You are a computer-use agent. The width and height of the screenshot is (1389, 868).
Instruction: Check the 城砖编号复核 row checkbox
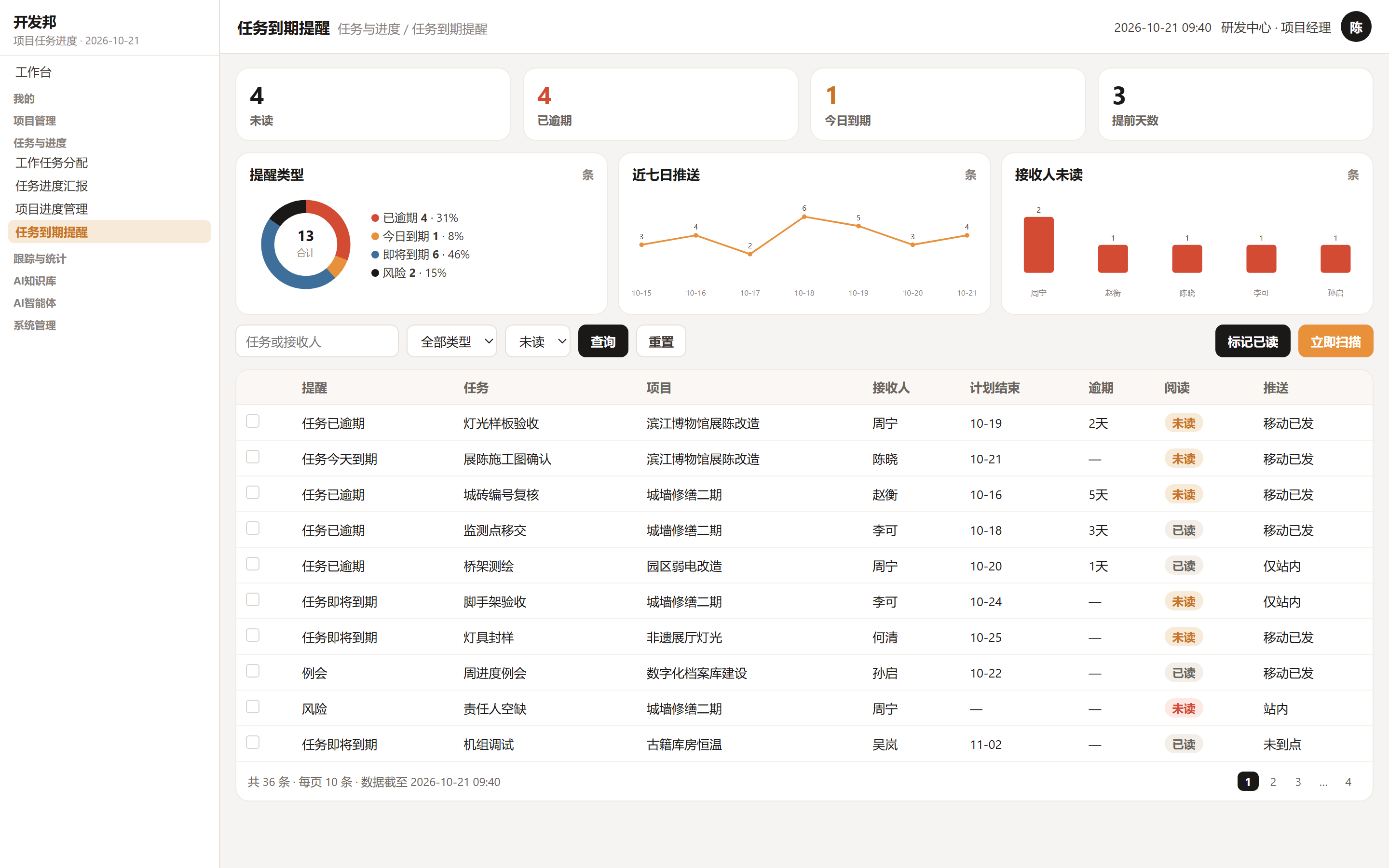(253, 492)
